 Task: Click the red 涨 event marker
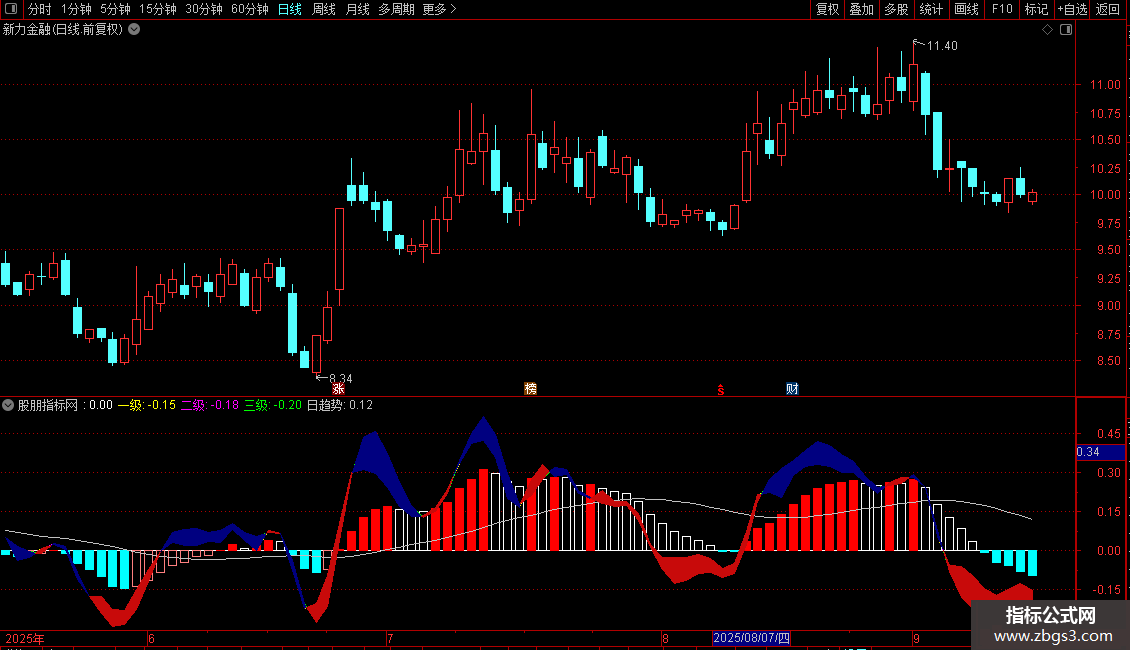[x=338, y=388]
